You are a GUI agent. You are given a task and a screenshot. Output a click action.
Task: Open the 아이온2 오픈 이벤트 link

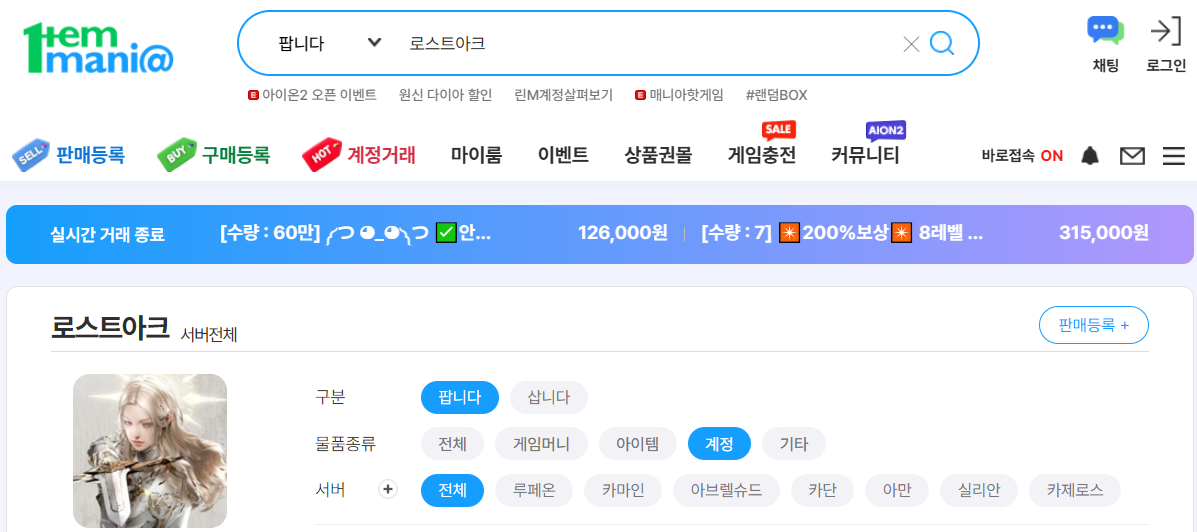(319, 95)
